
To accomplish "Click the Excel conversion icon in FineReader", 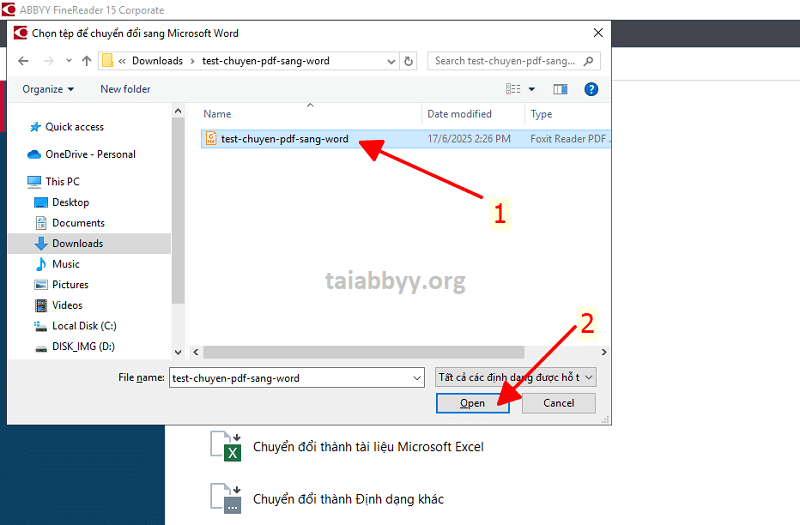I will 226,447.
